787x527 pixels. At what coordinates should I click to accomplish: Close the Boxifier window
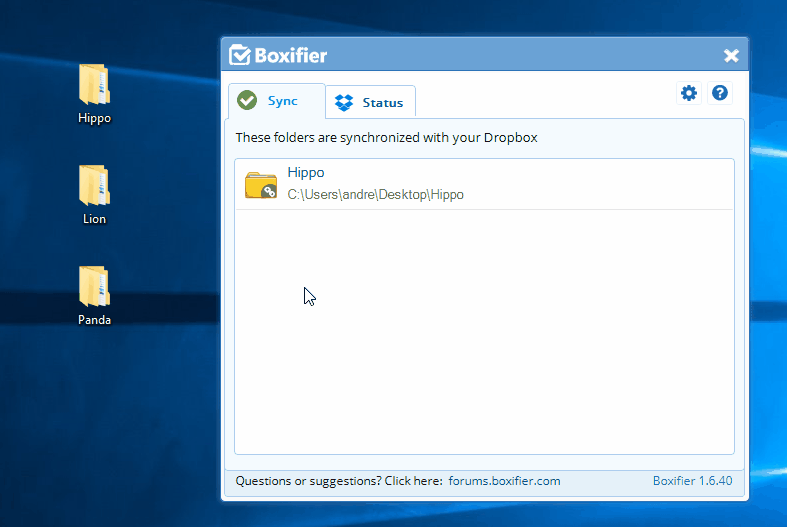(731, 56)
